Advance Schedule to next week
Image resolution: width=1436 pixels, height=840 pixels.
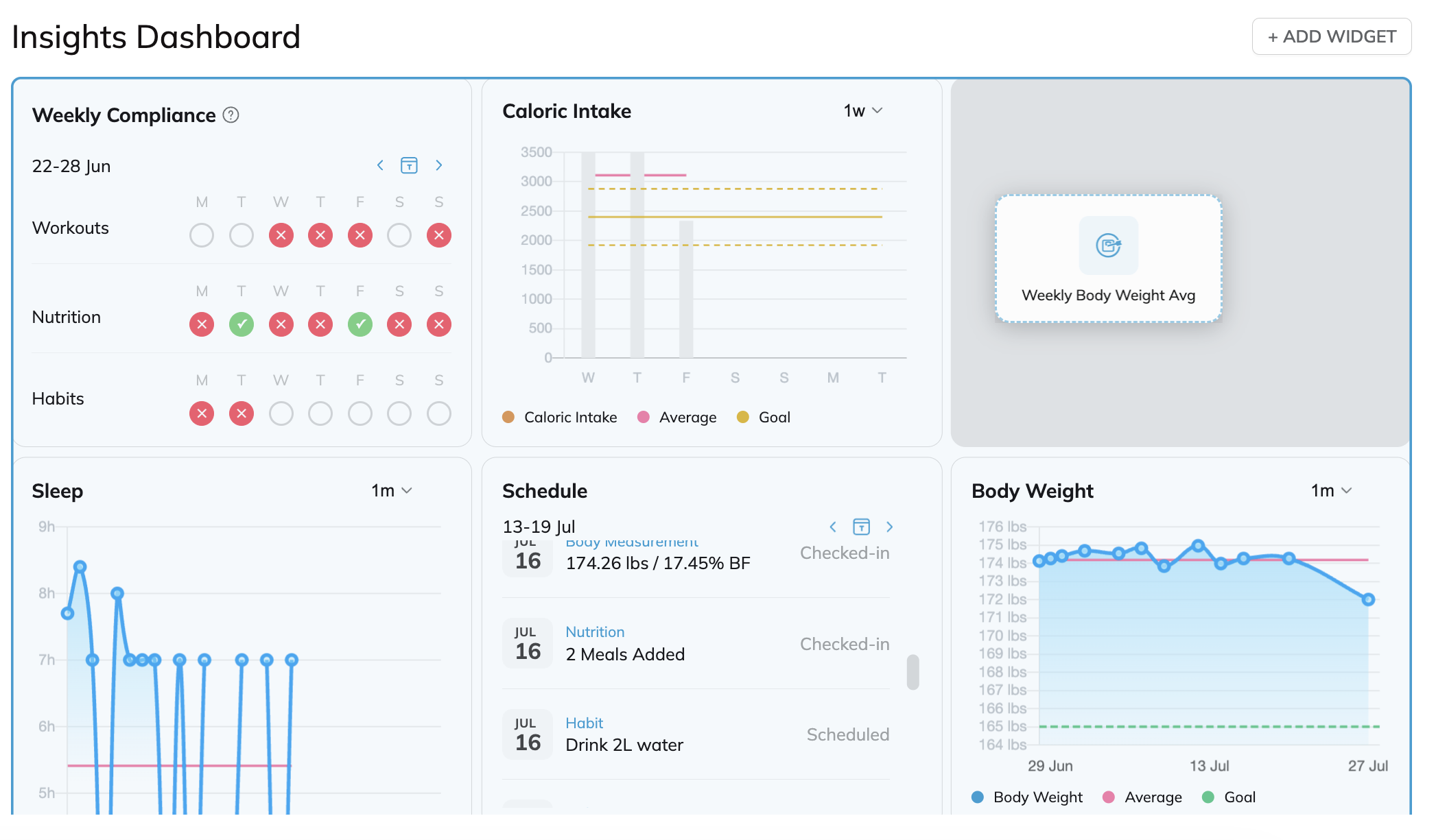tap(890, 527)
